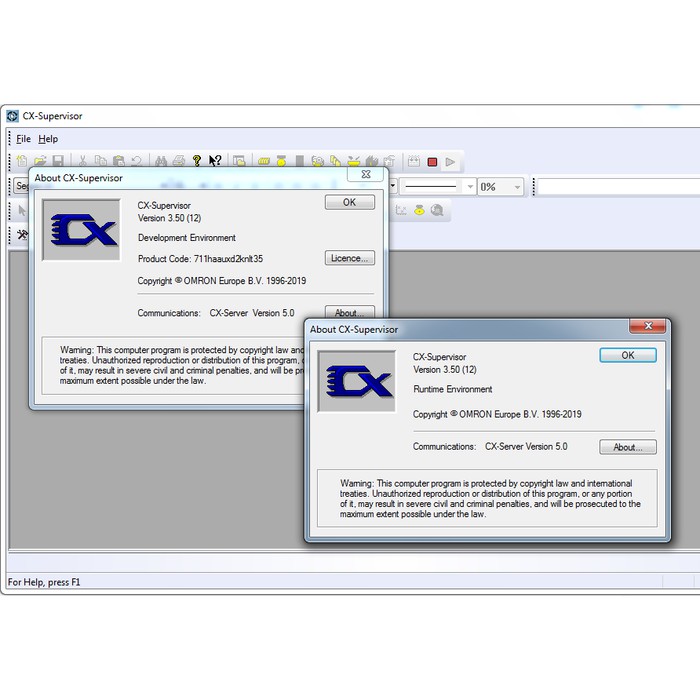
Task: Open the File menu
Action: [23, 139]
